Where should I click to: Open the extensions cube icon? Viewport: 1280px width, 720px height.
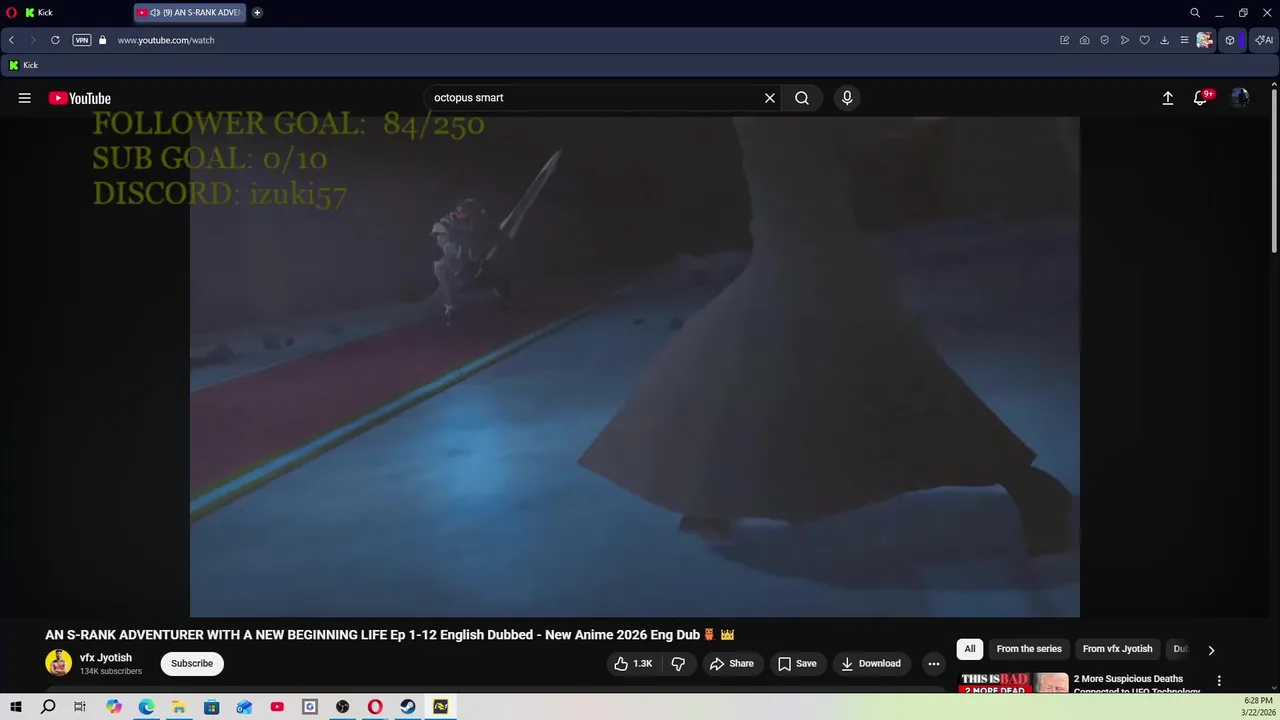[1230, 40]
